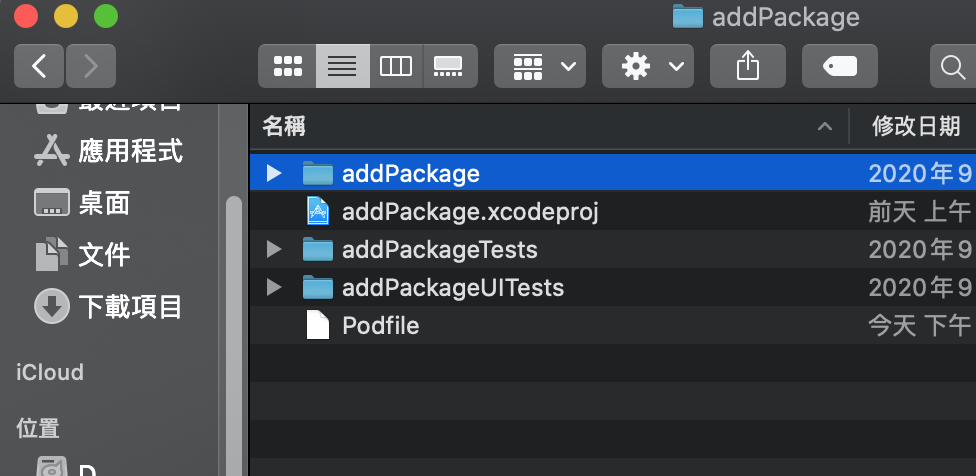
Task: Open 下載項目 in the sidebar
Action: (130, 306)
